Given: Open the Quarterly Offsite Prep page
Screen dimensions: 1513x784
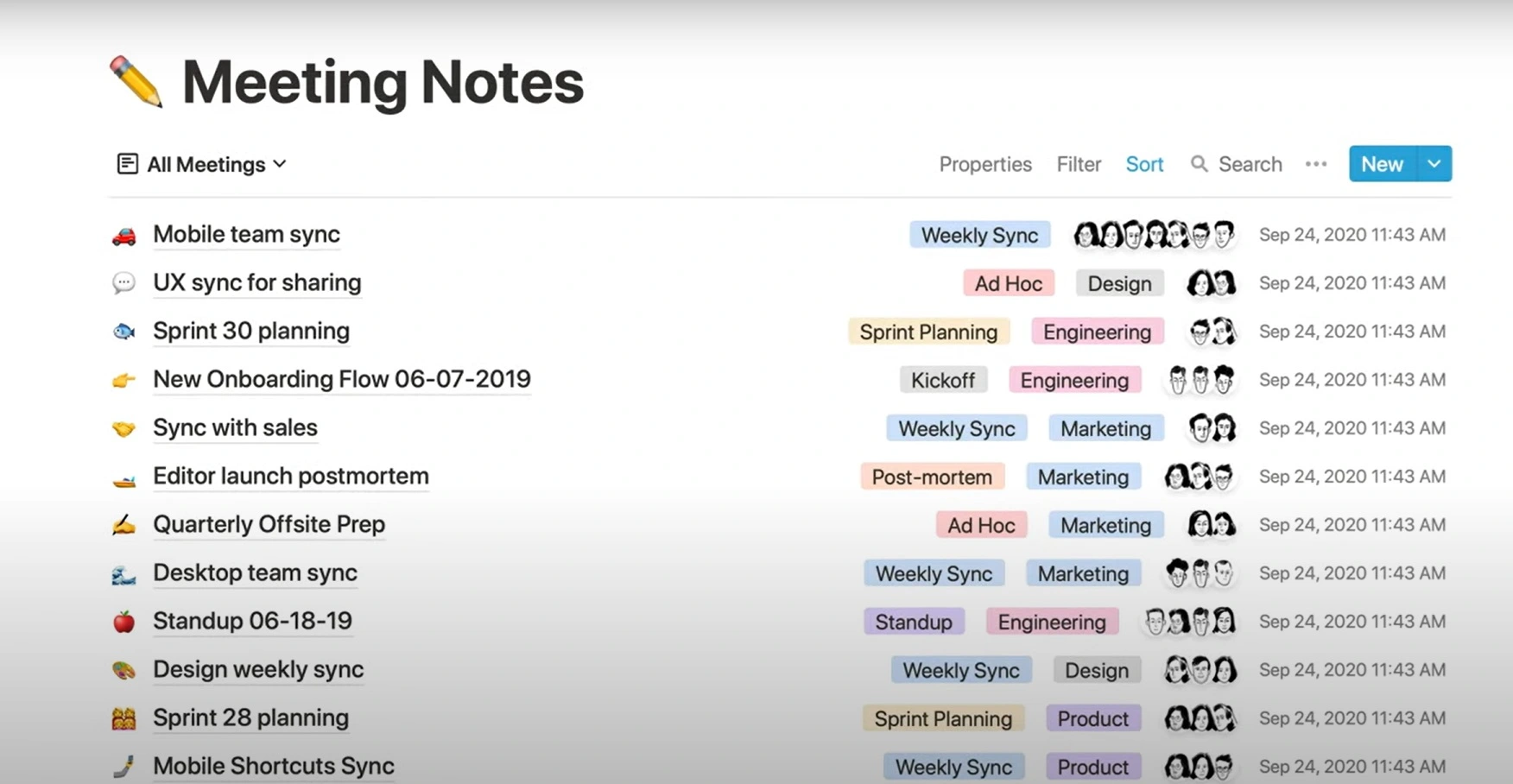Looking at the screenshot, I should coord(269,524).
